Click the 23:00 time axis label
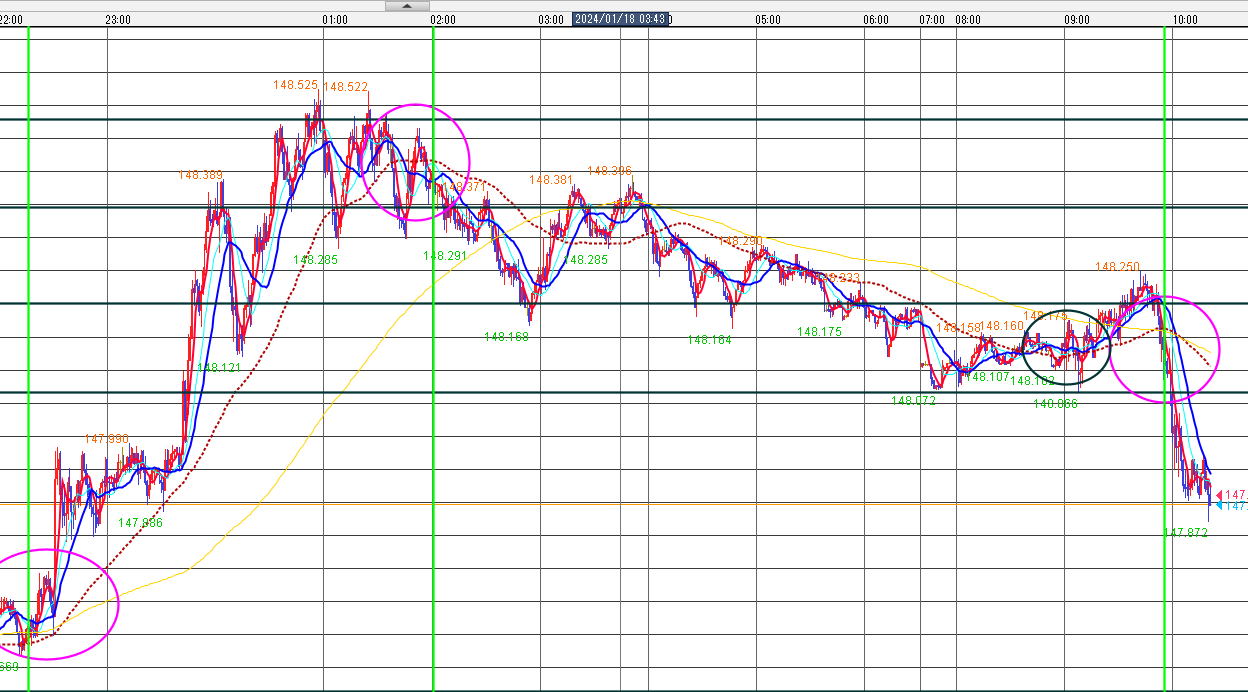This screenshot has width=1248, height=692. 118,19
